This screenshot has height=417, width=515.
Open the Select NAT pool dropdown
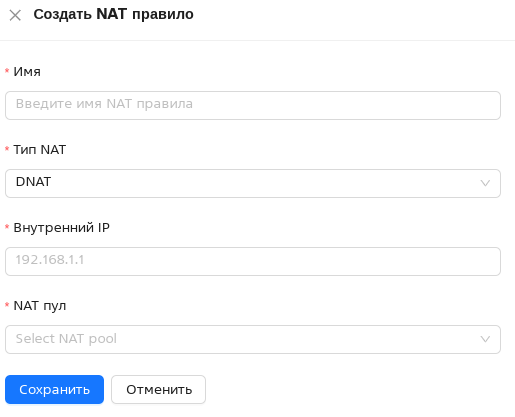tap(253, 339)
